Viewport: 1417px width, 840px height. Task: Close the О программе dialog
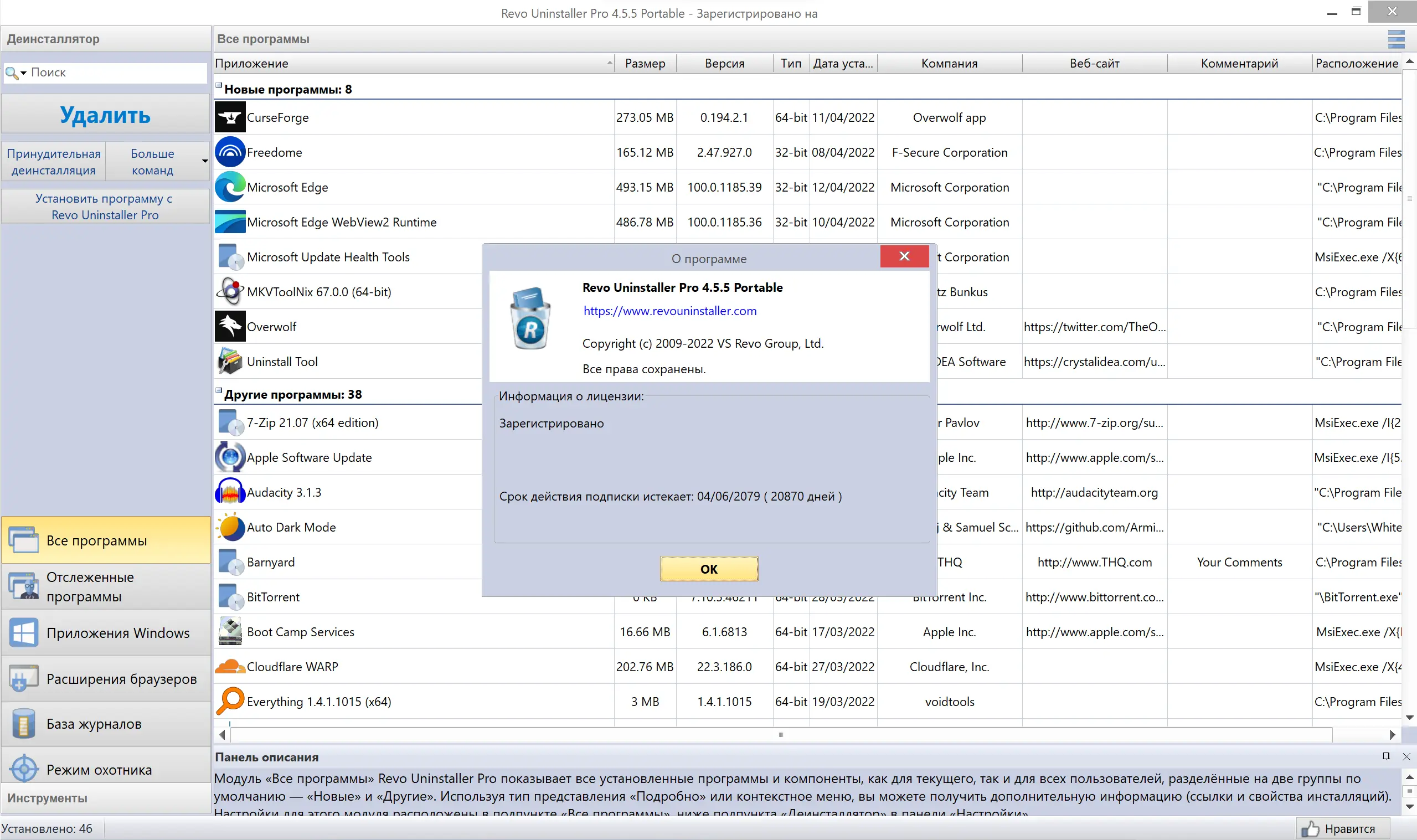[x=904, y=256]
